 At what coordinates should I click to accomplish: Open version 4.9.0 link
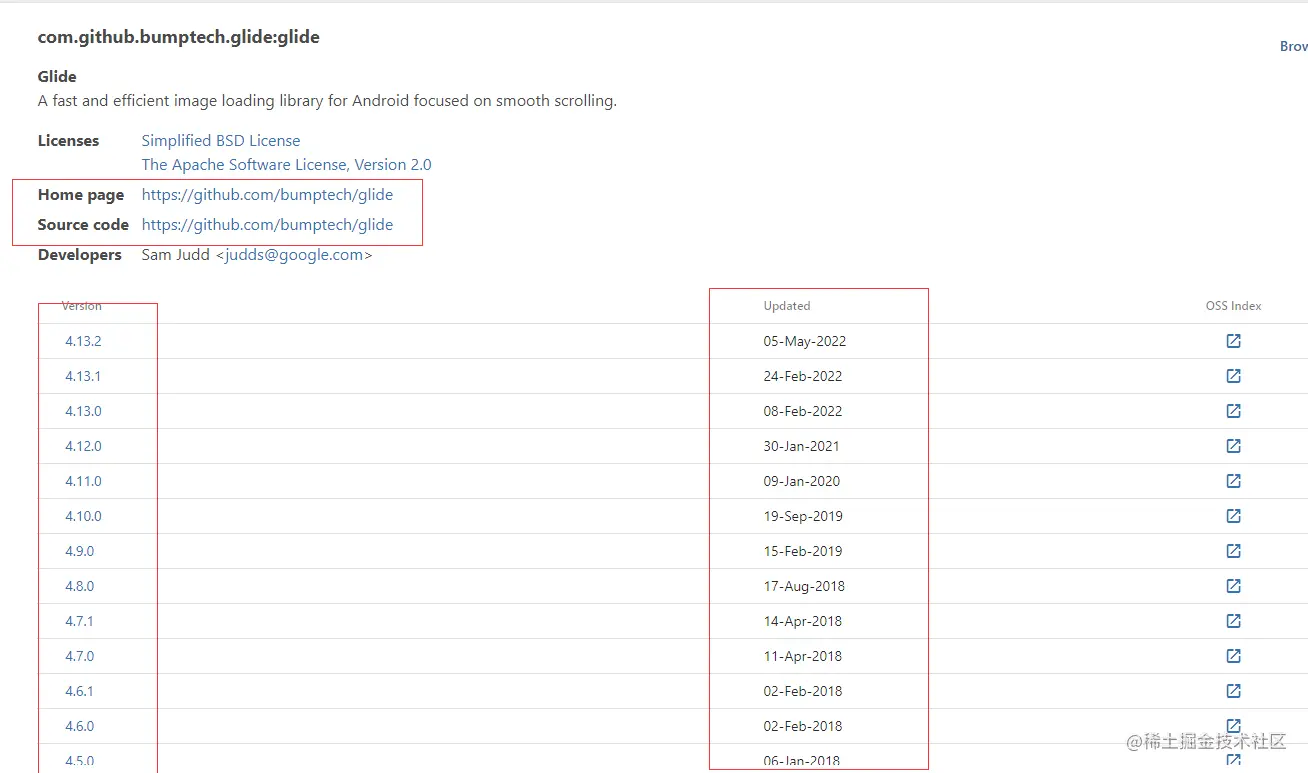point(79,551)
